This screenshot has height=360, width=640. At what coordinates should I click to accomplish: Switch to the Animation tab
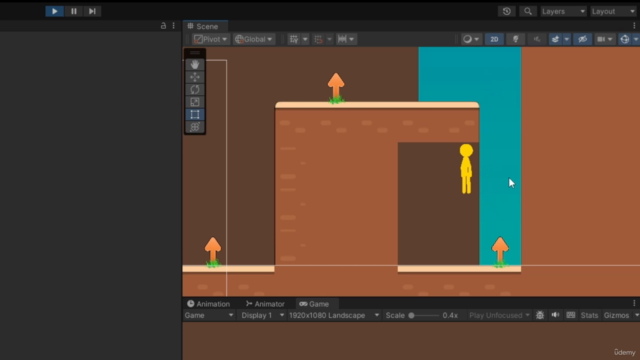tap(209, 304)
